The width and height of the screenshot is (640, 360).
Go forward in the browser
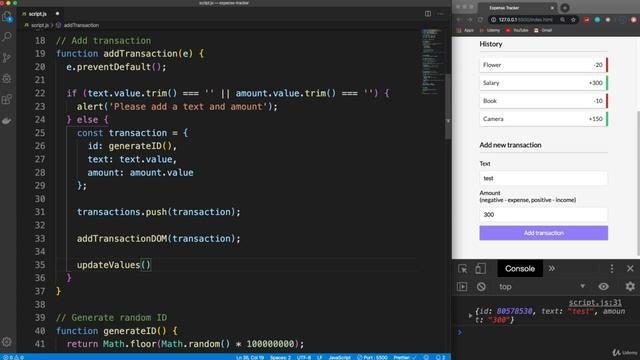(469, 20)
